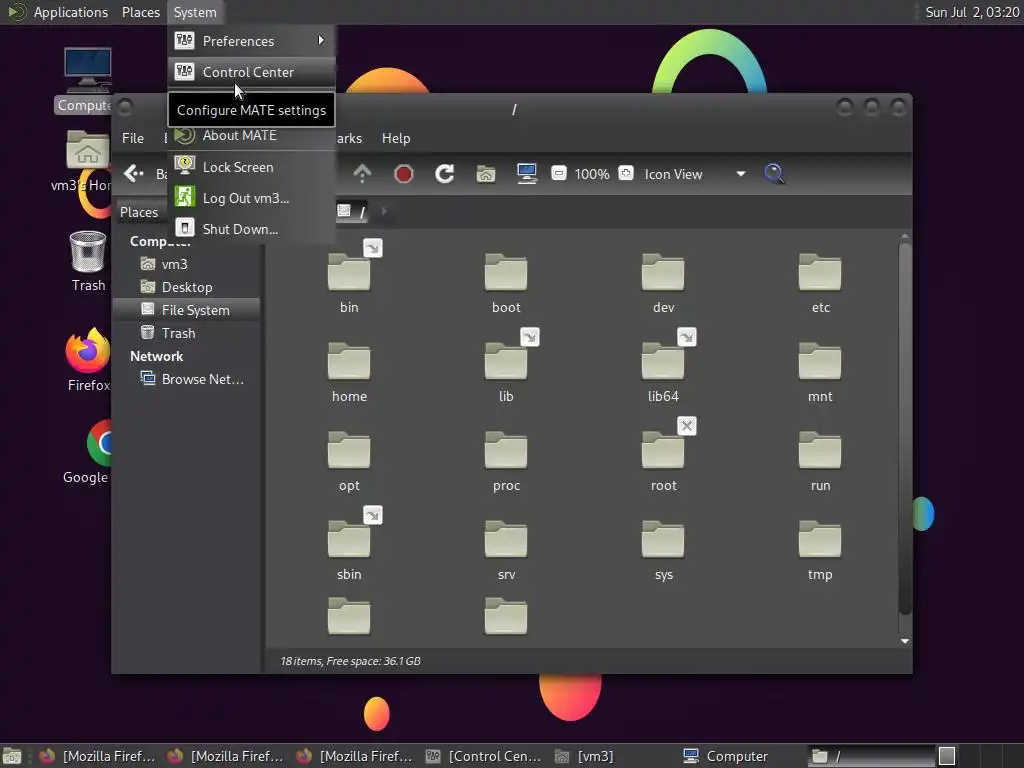This screenshot has height=768, width=1024.
Task: Click the Control Center taskbar button
Action: (x=483, y=756)
